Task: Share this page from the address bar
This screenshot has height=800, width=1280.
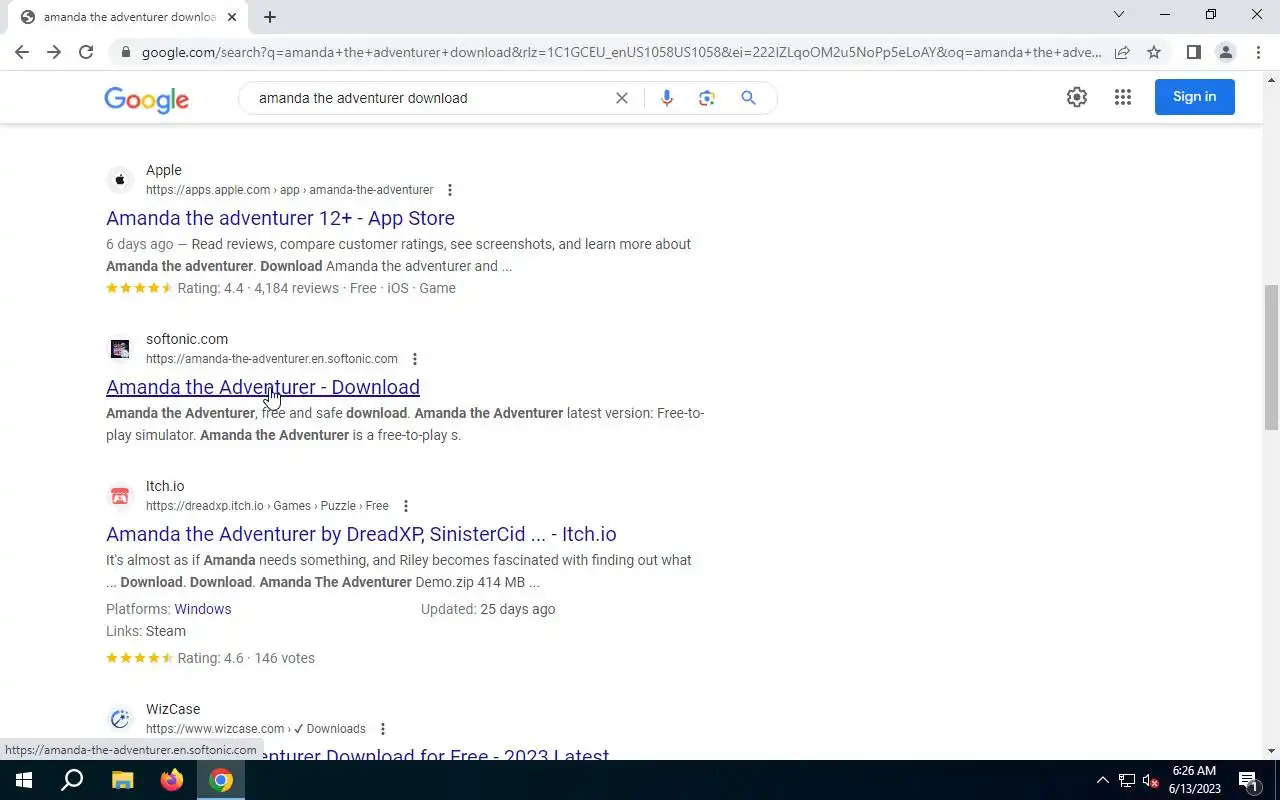Action: click(1122, 52)
